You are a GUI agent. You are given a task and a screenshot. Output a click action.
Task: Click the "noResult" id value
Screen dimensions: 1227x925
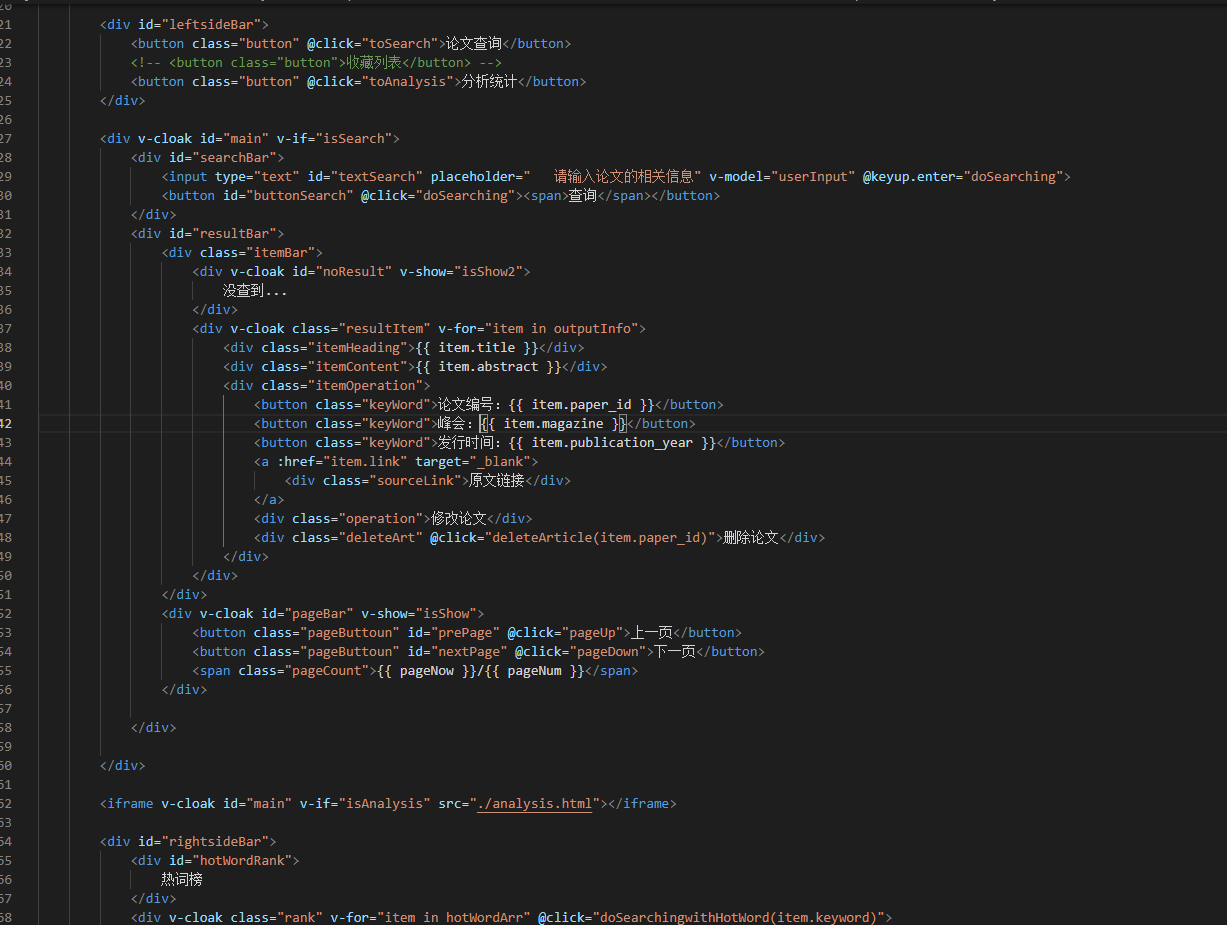(x=353, y=271)
